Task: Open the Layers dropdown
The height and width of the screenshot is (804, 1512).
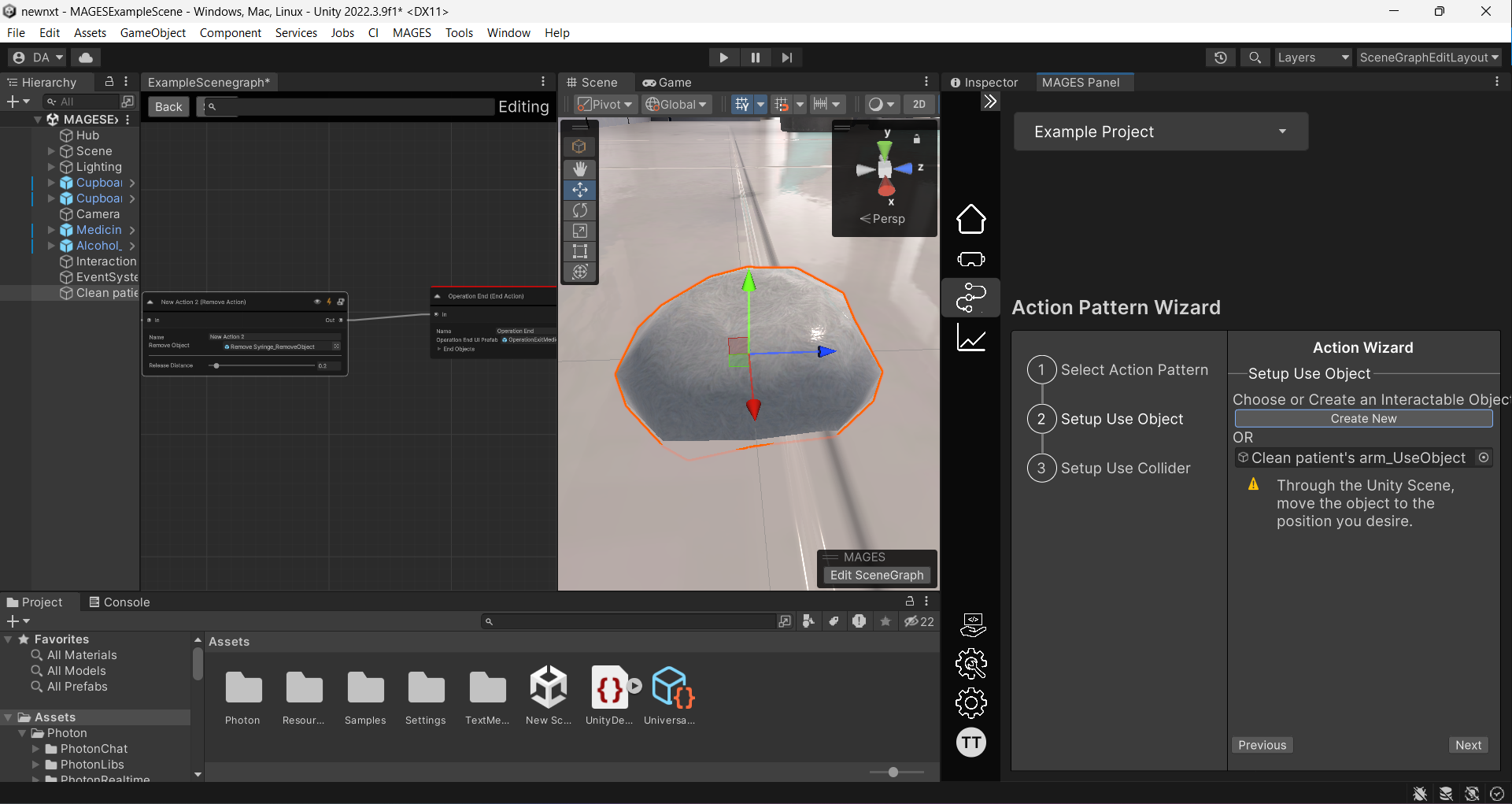Action: pos(1313,57)
